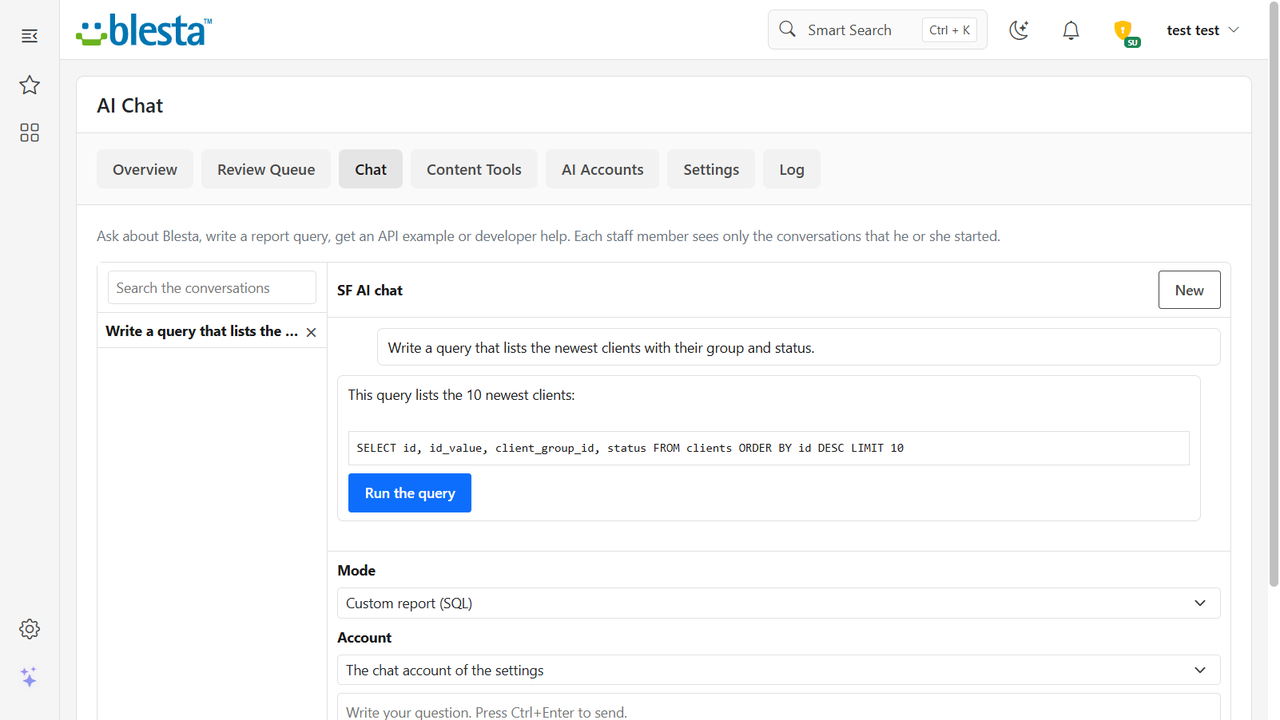This screenshot has width=1280, height=720.
Task: Open the Settings tab
Action: [712, 169]
